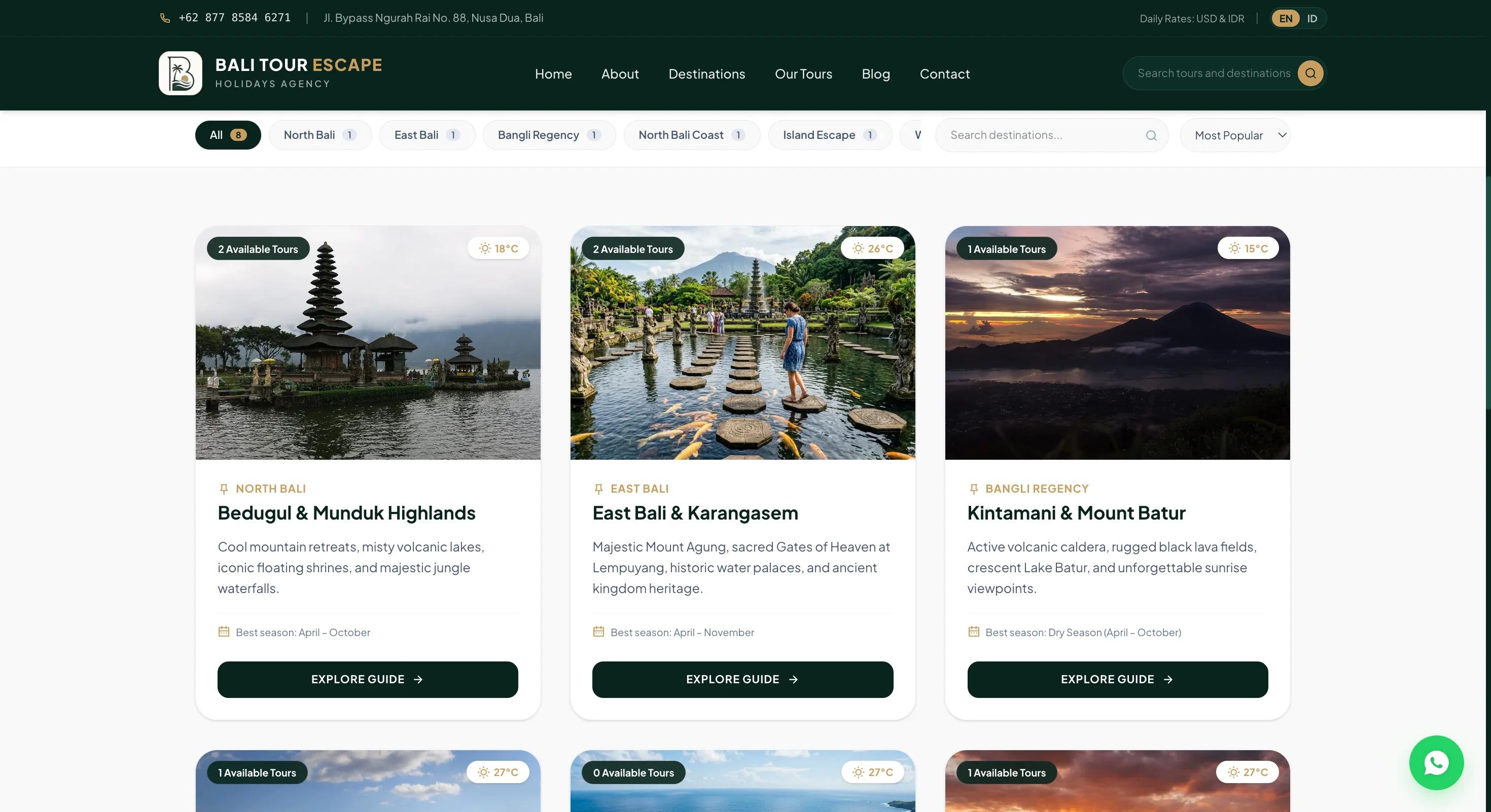The height and width of the screenshot is (812, 1491).
Task: Explore Guide for Kintamani & Mount Batur
Action: coord(1118,680)
